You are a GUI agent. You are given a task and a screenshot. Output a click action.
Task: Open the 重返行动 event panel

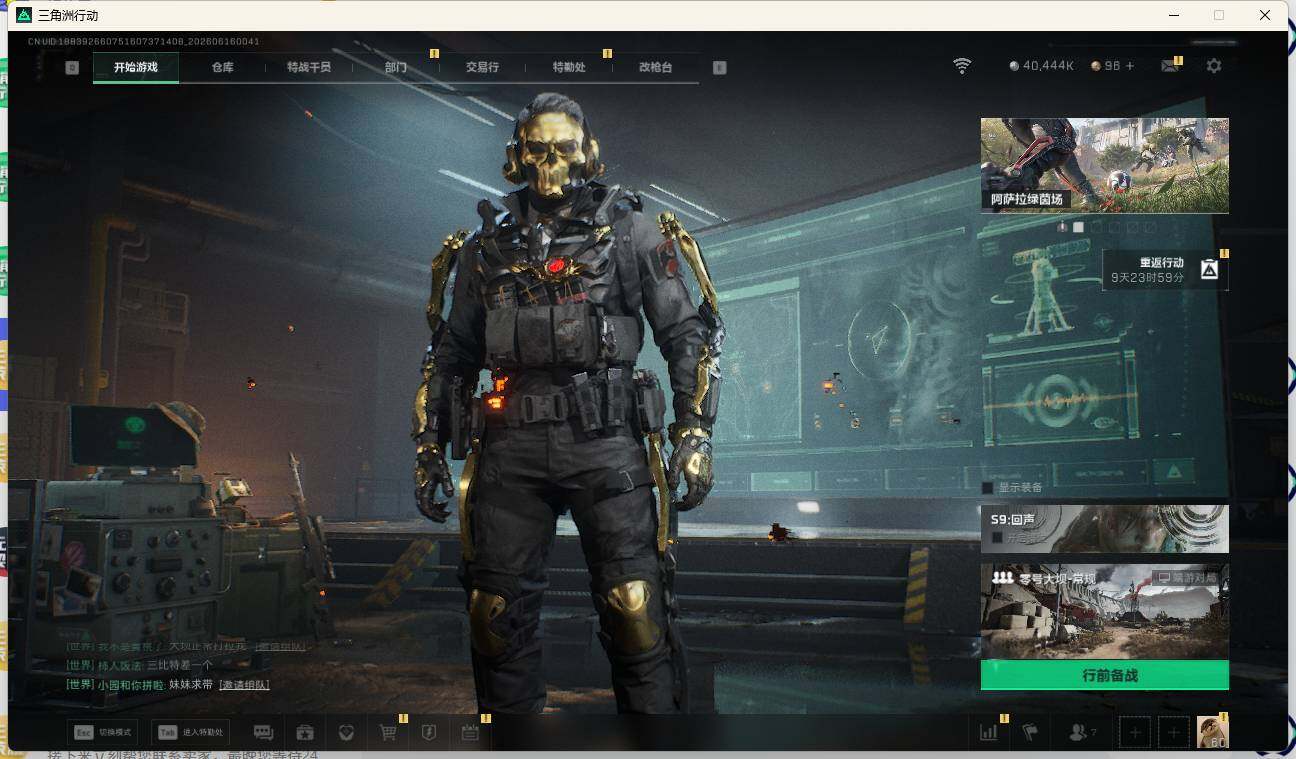(1165, 269)
